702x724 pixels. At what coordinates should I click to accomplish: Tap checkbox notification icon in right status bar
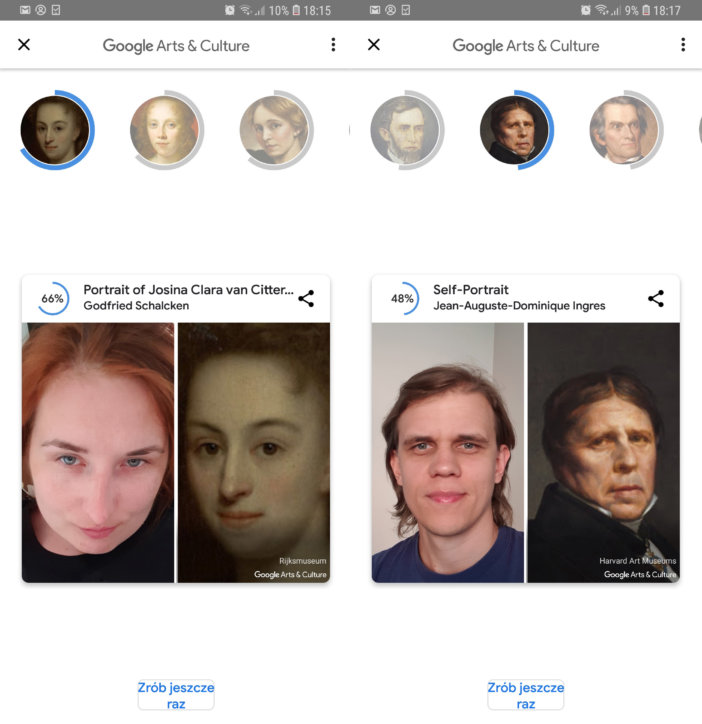(x=405, y=10)
